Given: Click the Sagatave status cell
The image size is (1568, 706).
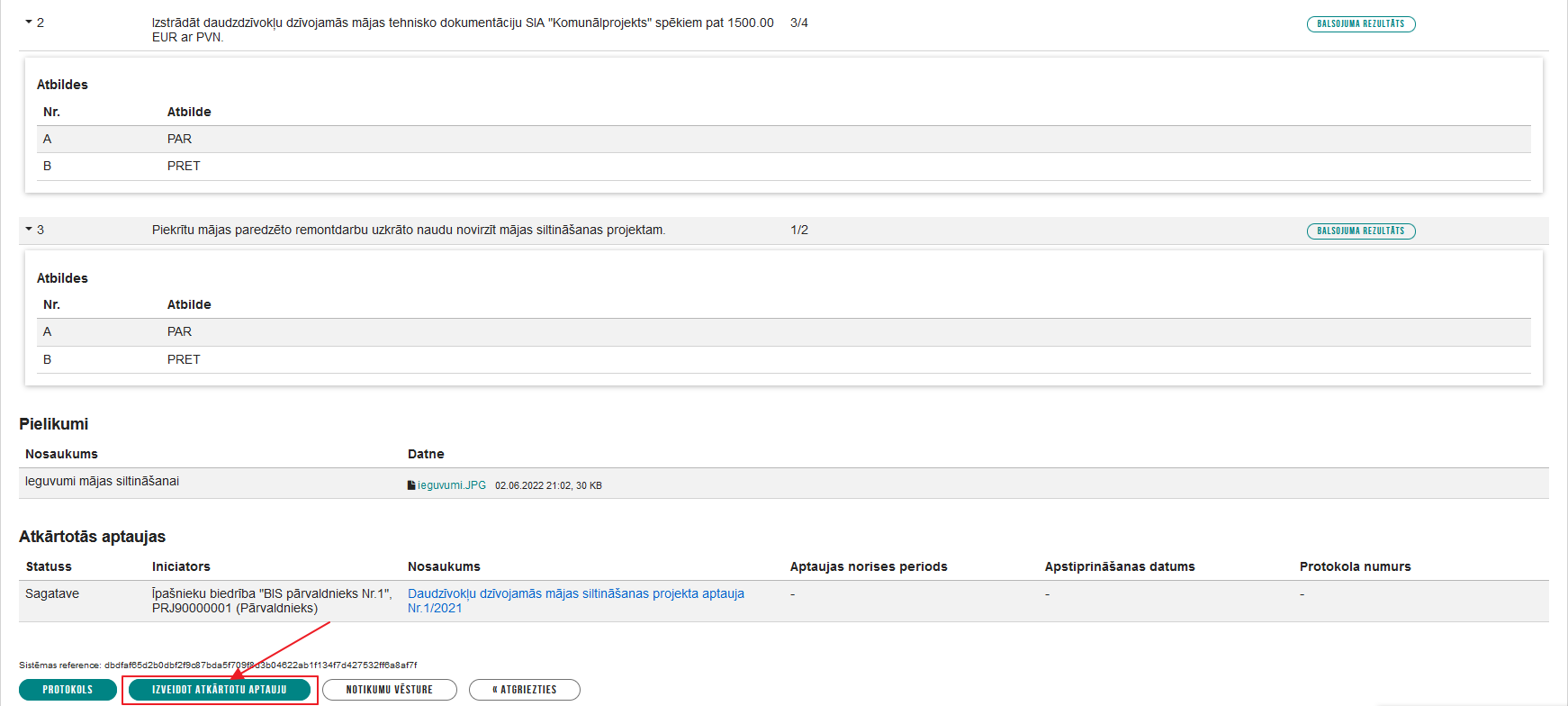Looking at the screenshot, I should pos(52,593).
